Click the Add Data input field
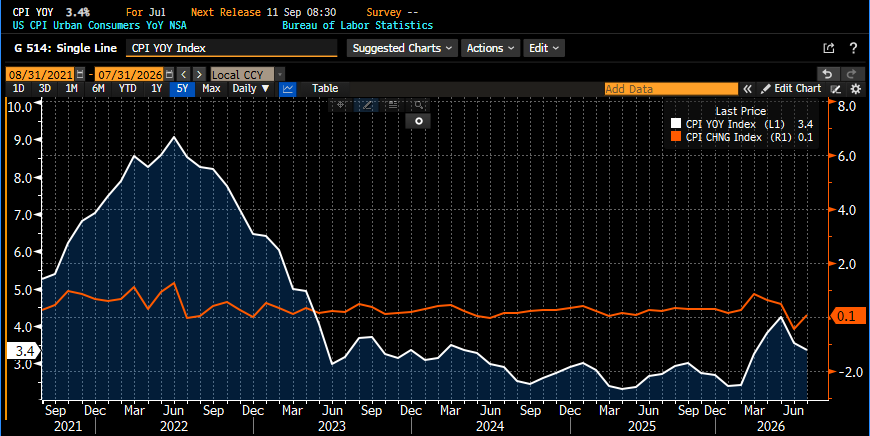The height and width of the screenshot is (436, 870). coord(671,89)
